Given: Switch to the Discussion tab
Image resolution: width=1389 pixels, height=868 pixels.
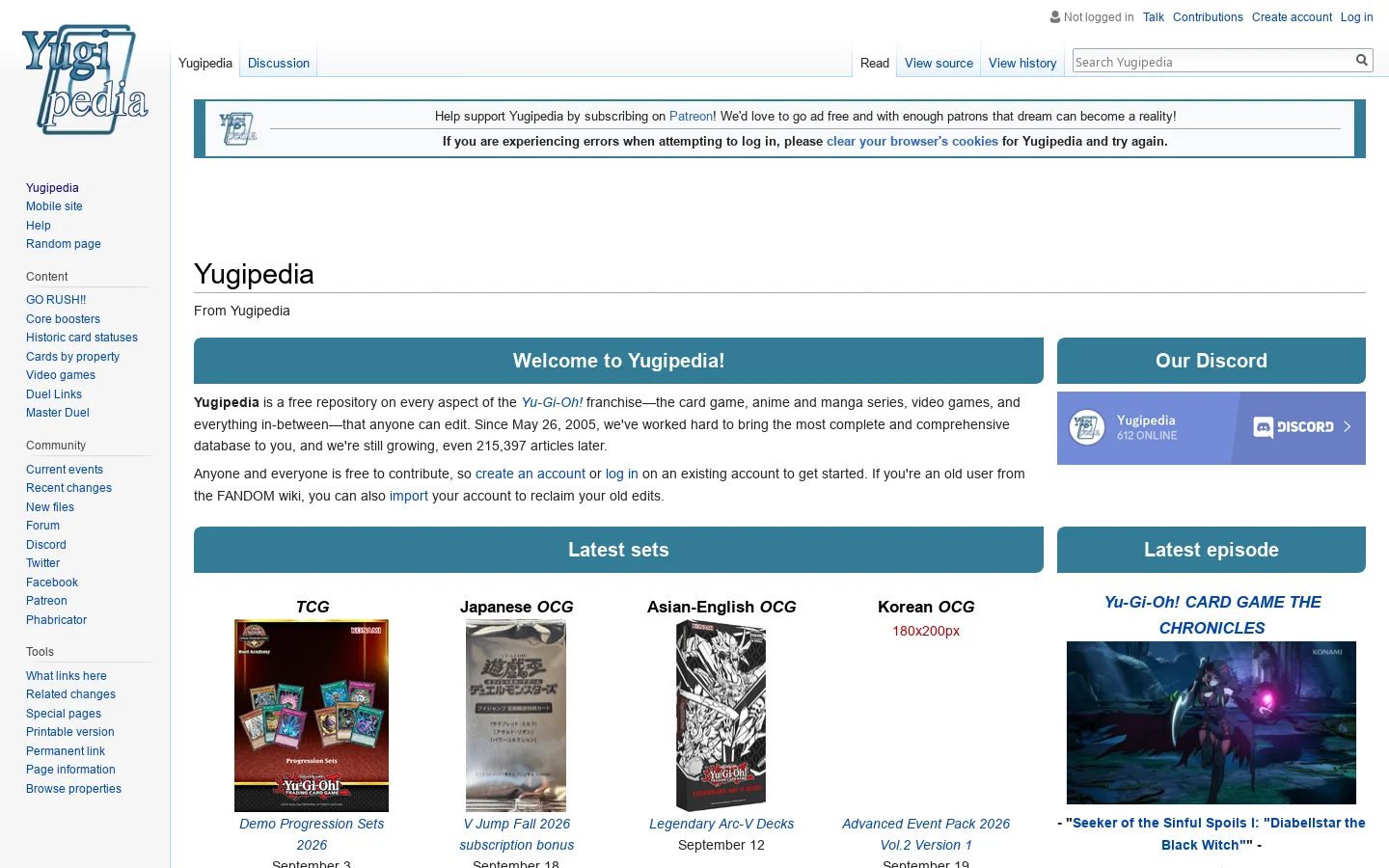Looking at the screenshot, I should [279, 63].
